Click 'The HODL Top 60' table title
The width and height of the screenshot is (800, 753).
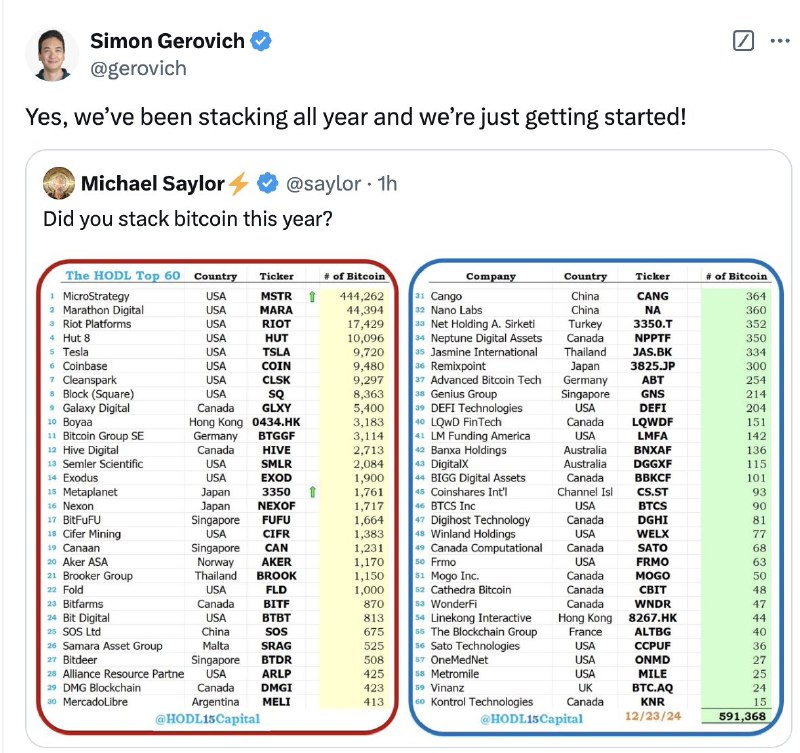tap(123, 275)
